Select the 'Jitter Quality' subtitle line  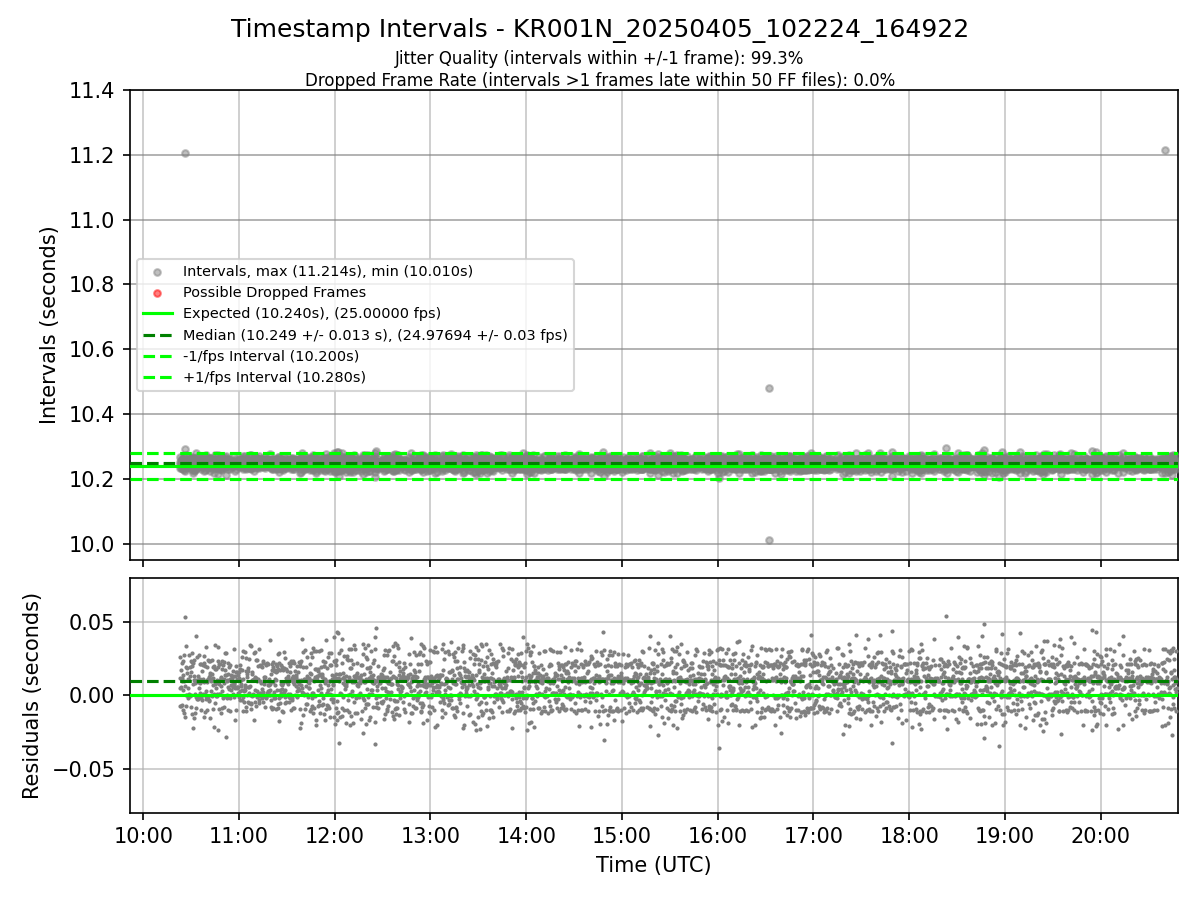click(599, 59)
